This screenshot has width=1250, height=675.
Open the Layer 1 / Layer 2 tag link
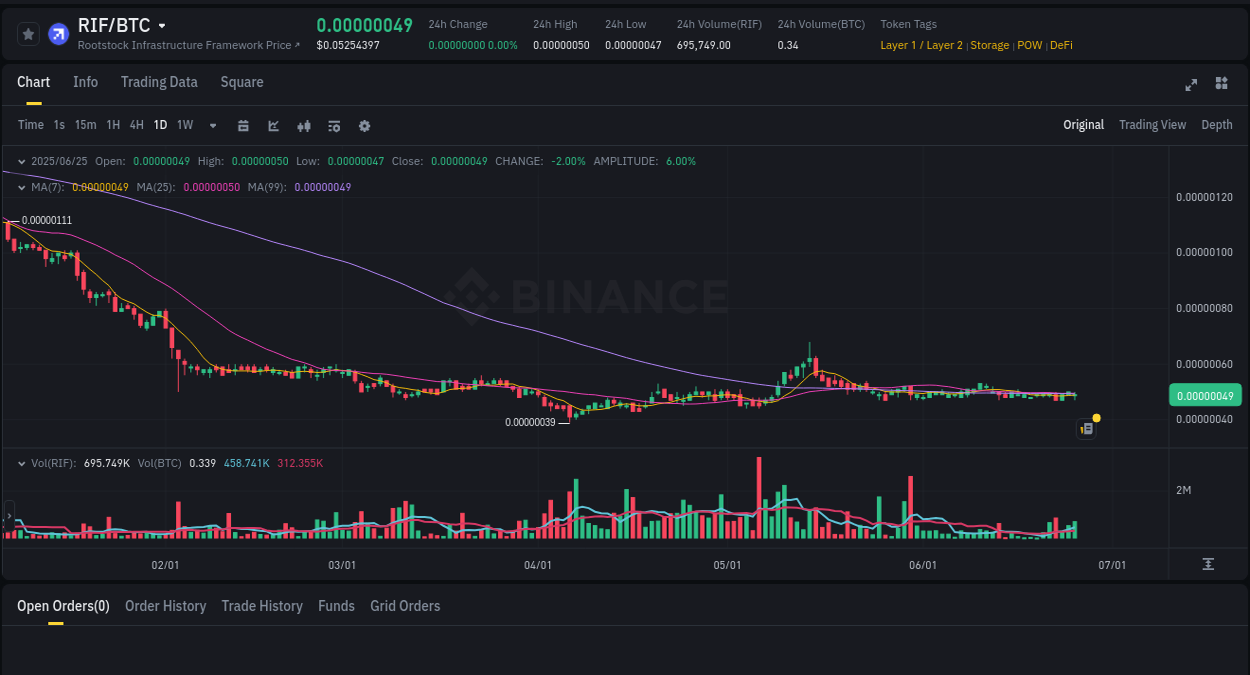click(921, 45)
